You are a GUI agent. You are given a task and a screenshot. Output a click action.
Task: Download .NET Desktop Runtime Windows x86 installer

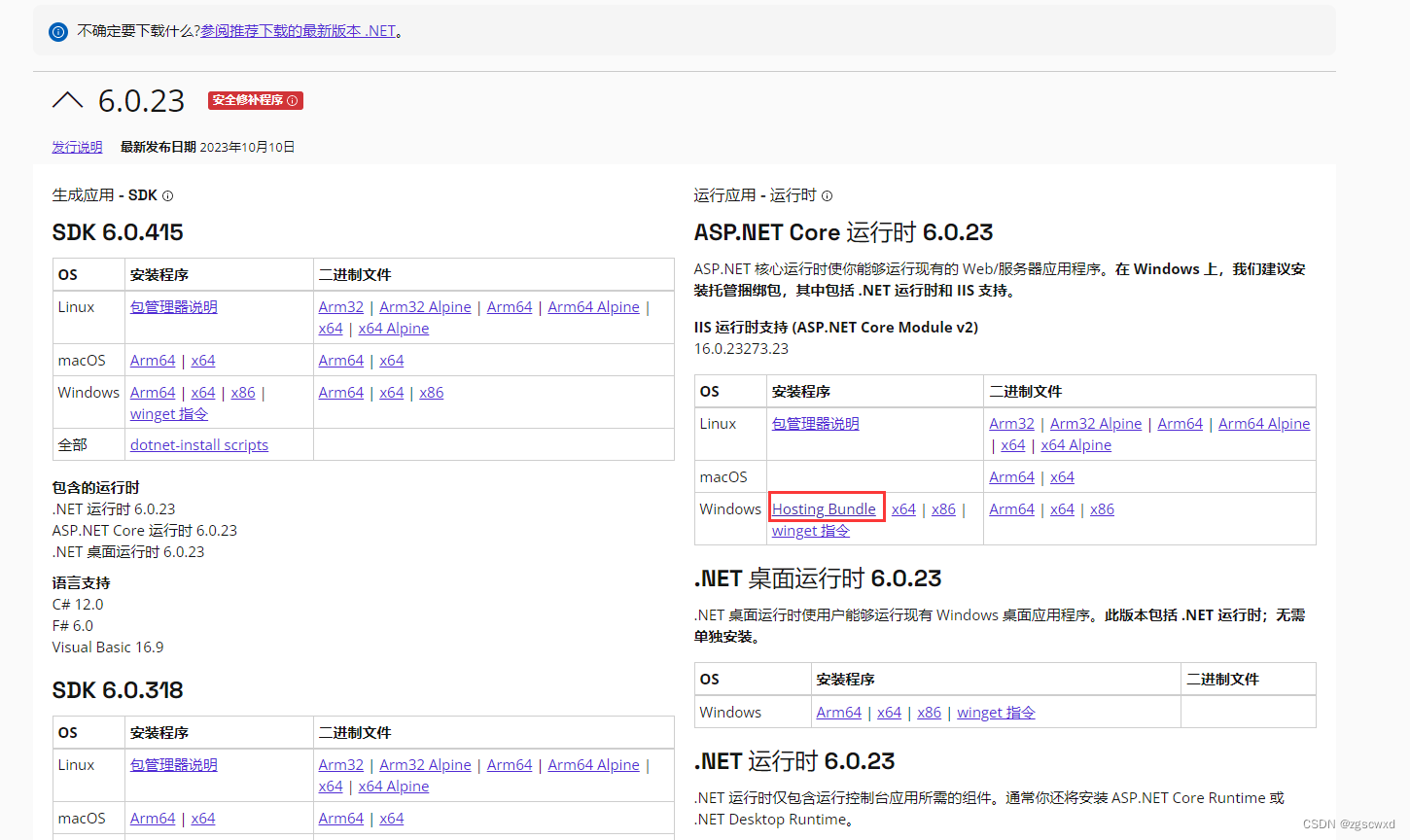point(930,712)
